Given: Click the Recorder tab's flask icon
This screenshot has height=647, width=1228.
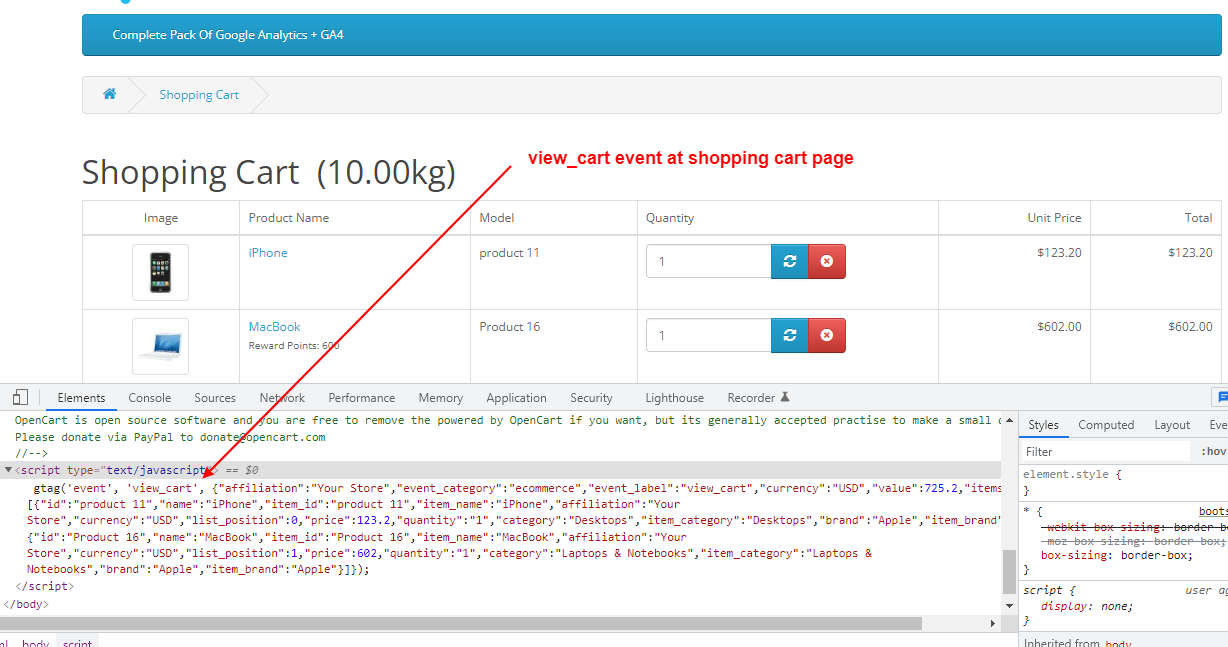Looking at the screenshot, I should pyautogui.click(x=785, y=397).
